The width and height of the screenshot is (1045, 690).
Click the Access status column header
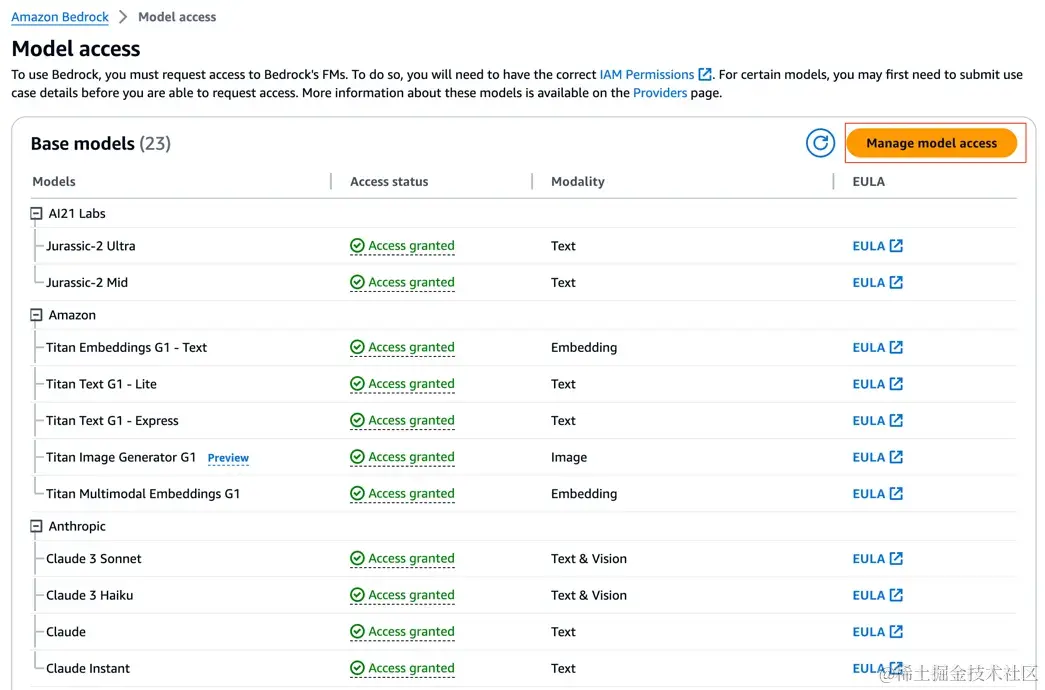pyautogui.click(x=389, y=182)
